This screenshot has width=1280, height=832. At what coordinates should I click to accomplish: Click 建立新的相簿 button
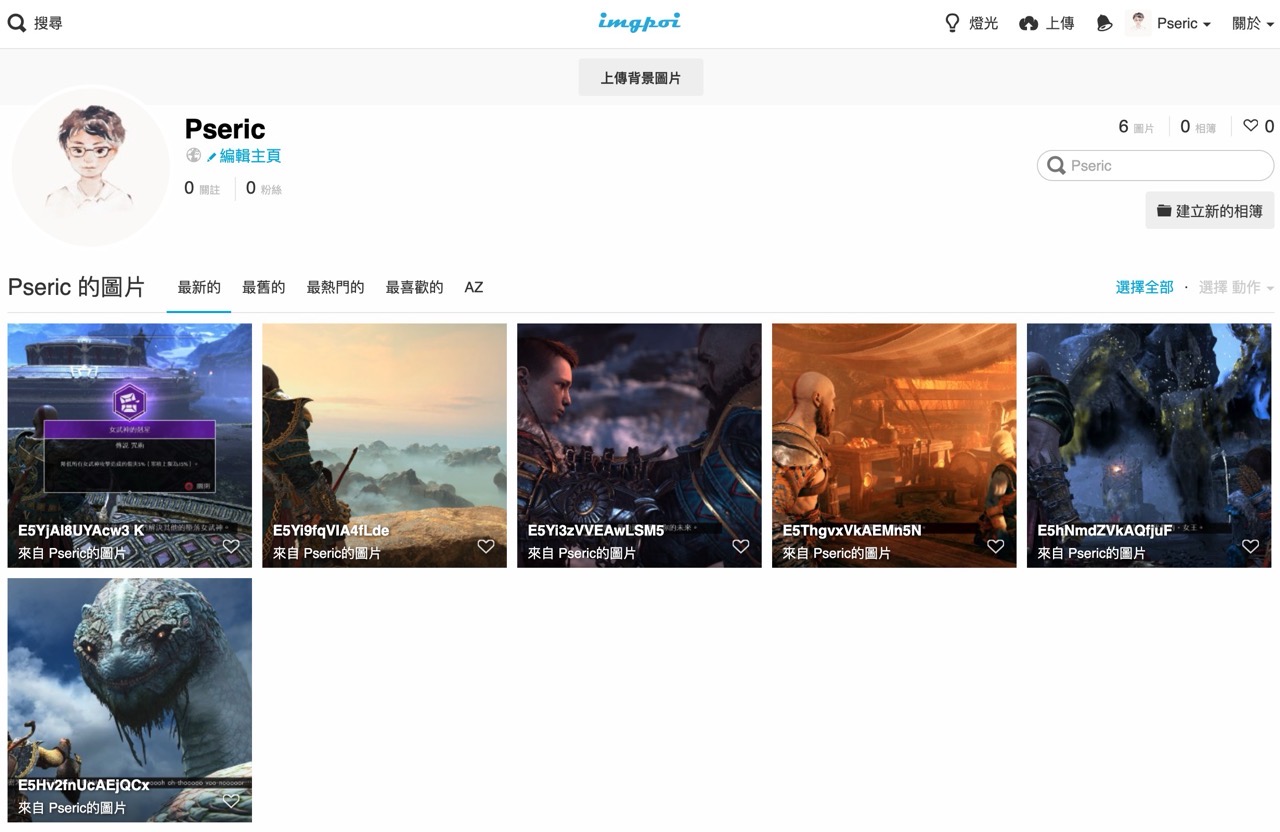(x=1210, y=211)
